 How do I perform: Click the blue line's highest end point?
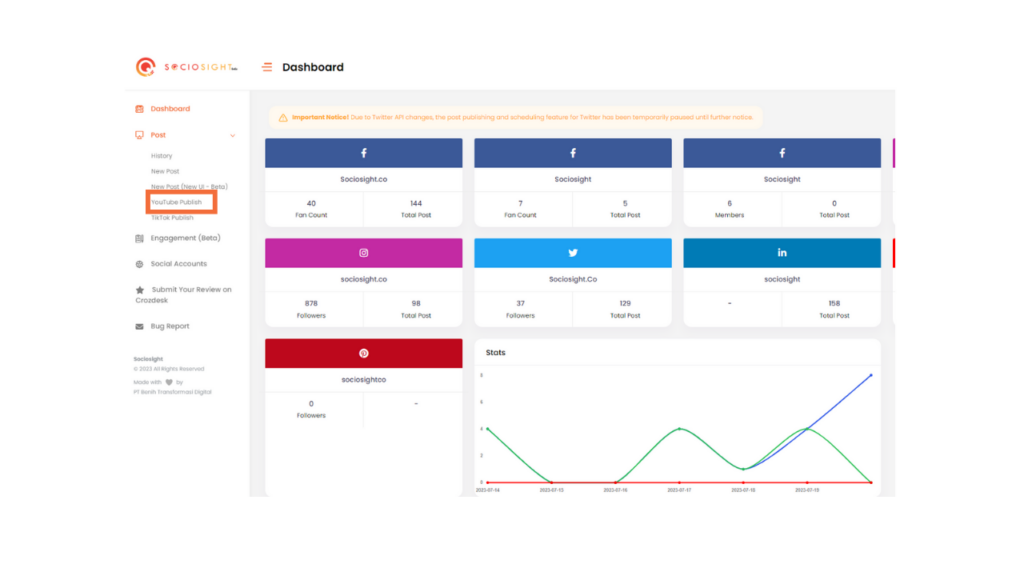coord(871,376)
